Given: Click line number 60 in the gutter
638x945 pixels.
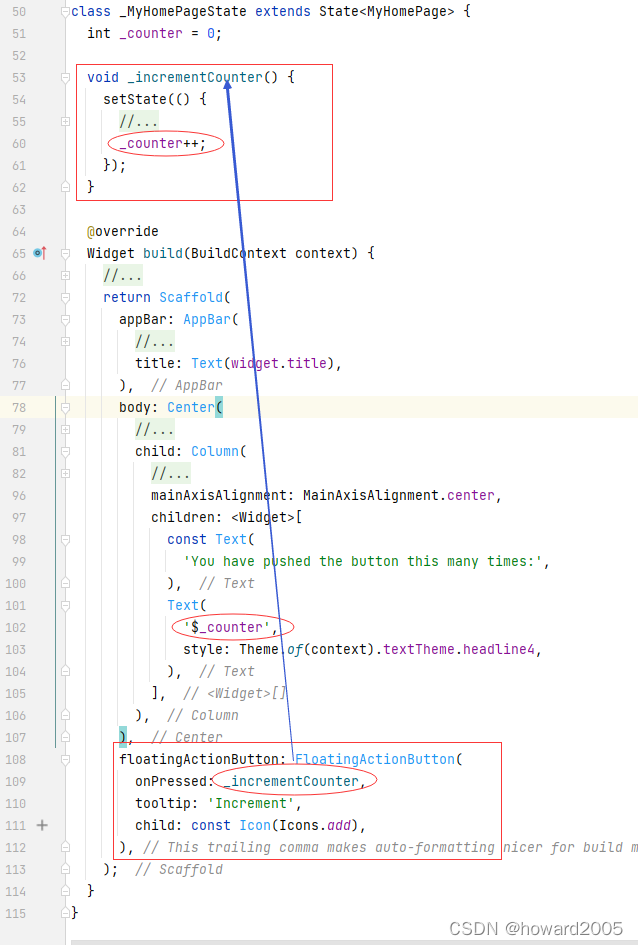Looking at the screenshot, I should [19, 143].
